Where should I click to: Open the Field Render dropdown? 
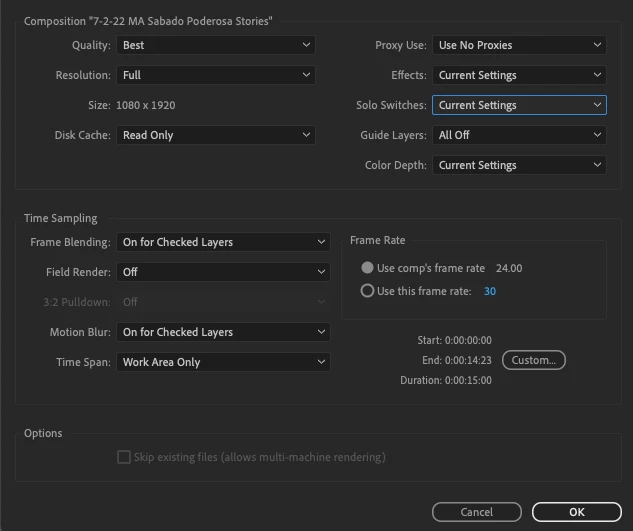(x=223, y=272)
